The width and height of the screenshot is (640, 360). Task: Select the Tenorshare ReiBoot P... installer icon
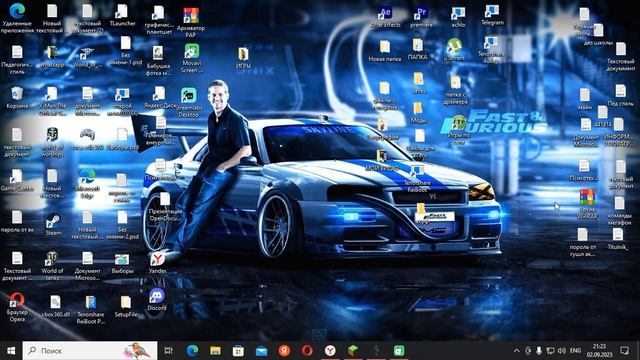(x=91, y=310)
